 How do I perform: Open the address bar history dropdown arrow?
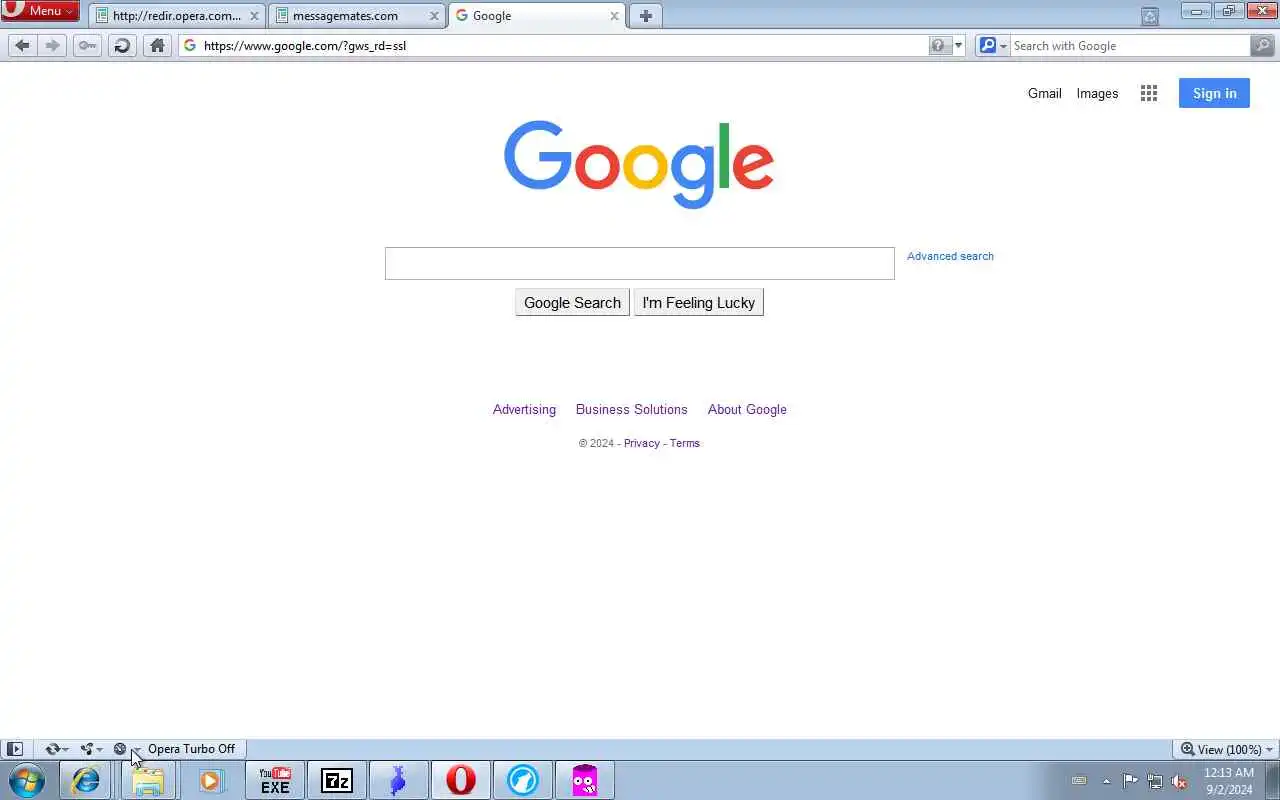click(x=959, y=45)
